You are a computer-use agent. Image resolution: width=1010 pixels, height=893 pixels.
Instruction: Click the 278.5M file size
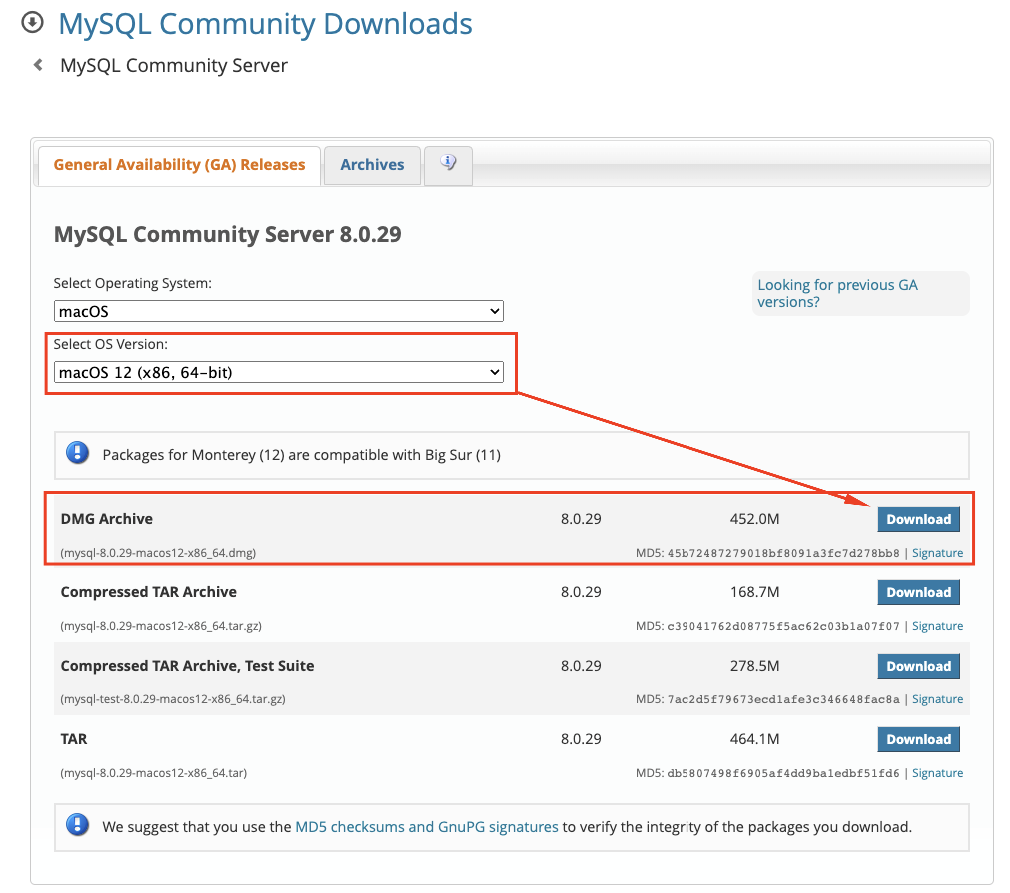pos(754,666)
